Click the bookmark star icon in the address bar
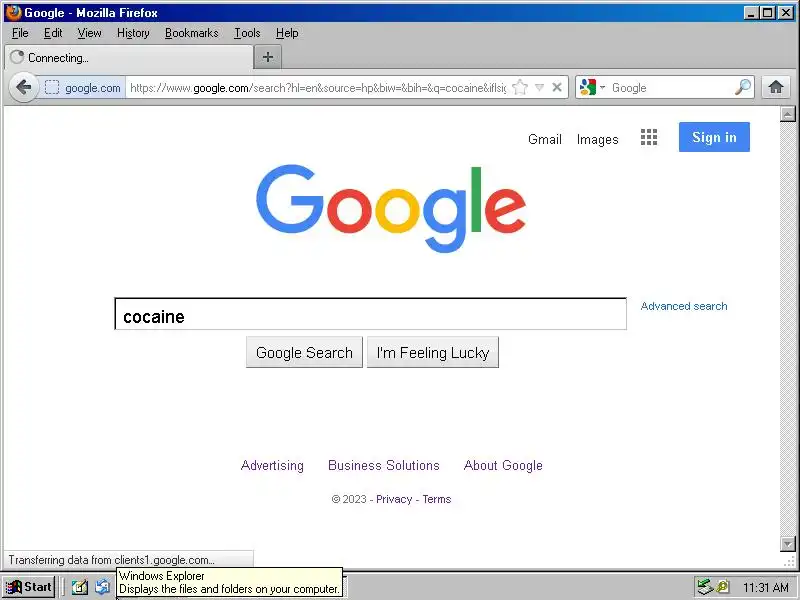Image resolution: width=800 pixels, height=600 pixels. [x=519, y=88]
